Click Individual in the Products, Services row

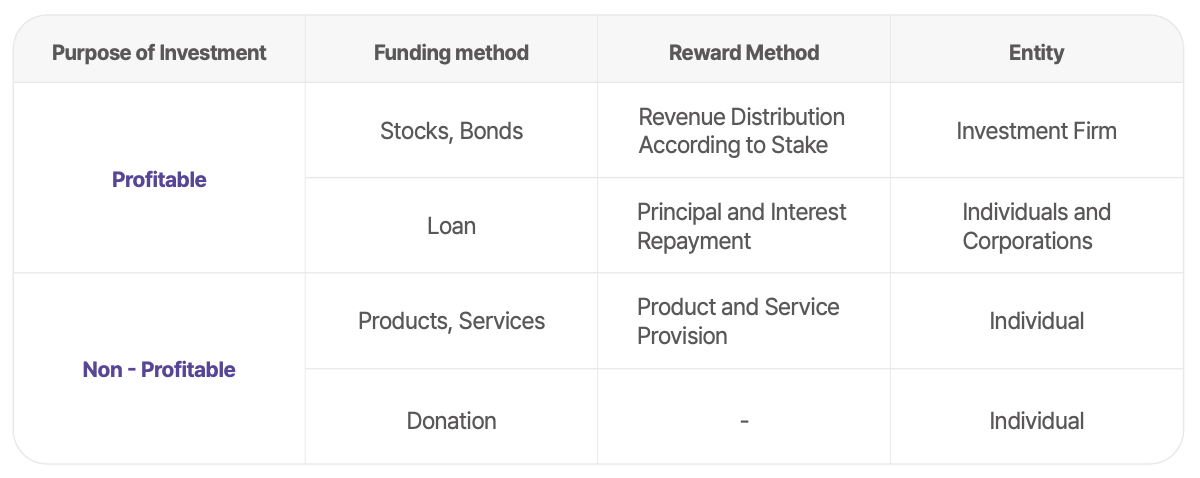[x=1036, y=321]
